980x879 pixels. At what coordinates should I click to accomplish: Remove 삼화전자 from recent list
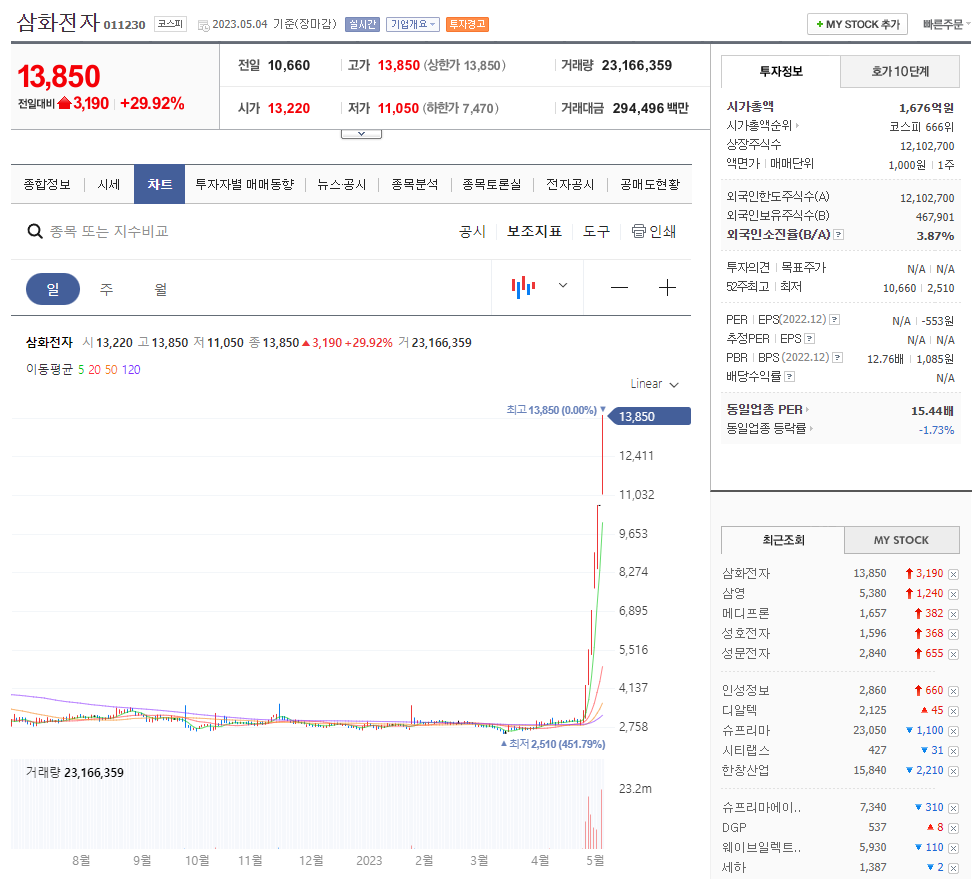click(953, 574)
